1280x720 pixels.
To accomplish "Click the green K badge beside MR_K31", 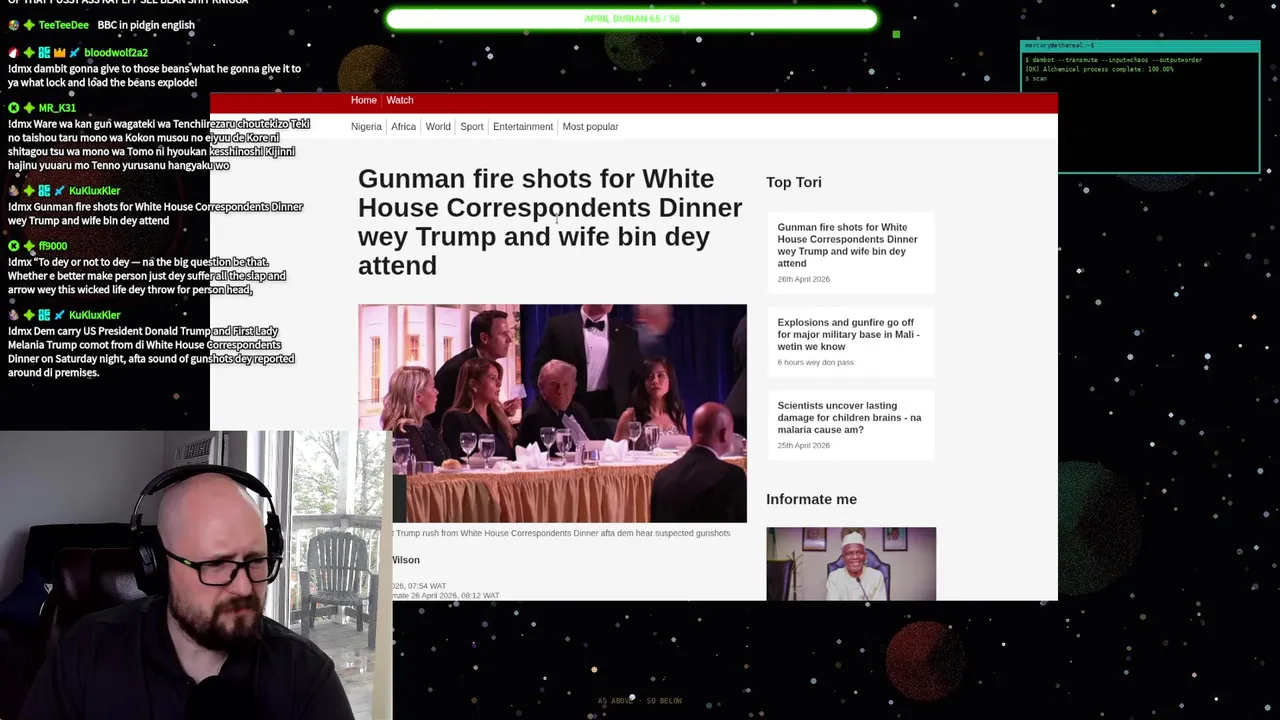I will 13,108.
